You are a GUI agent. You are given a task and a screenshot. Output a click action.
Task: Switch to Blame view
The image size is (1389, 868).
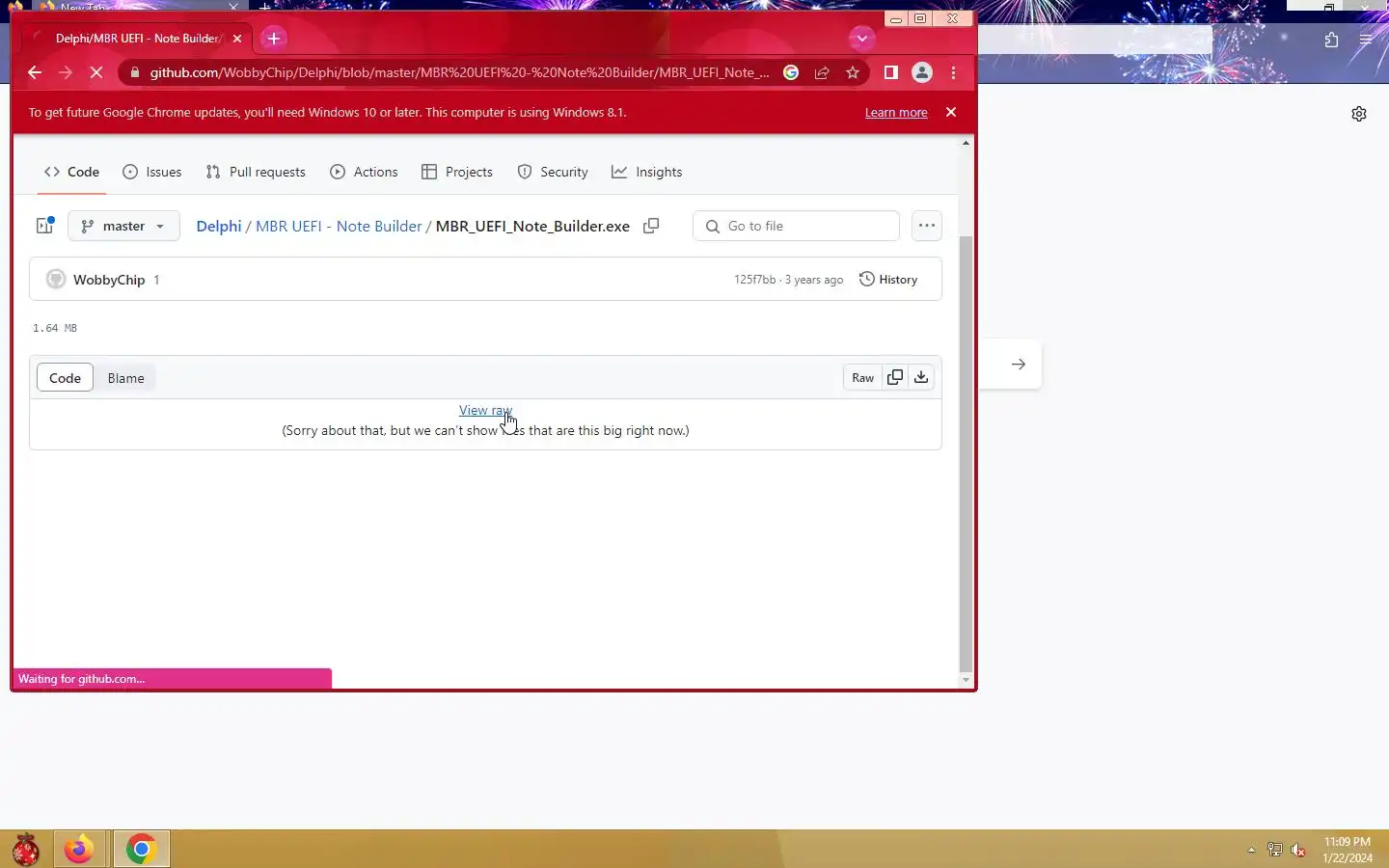(125, 378)
